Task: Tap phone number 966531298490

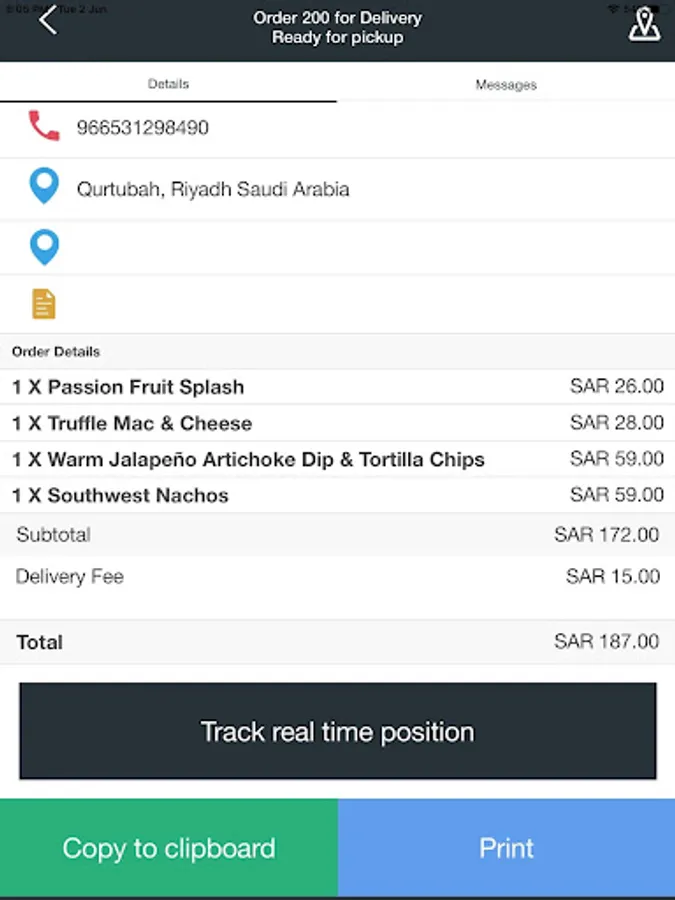Action: [x=143, y=128]
